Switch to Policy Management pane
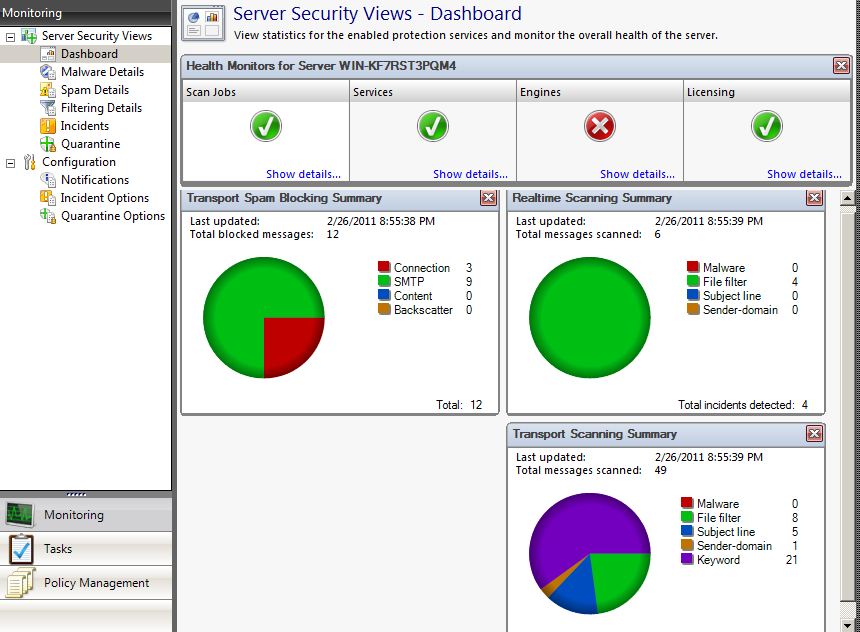Viewport: 860px width, 632px height. click(x=96, y=583)
